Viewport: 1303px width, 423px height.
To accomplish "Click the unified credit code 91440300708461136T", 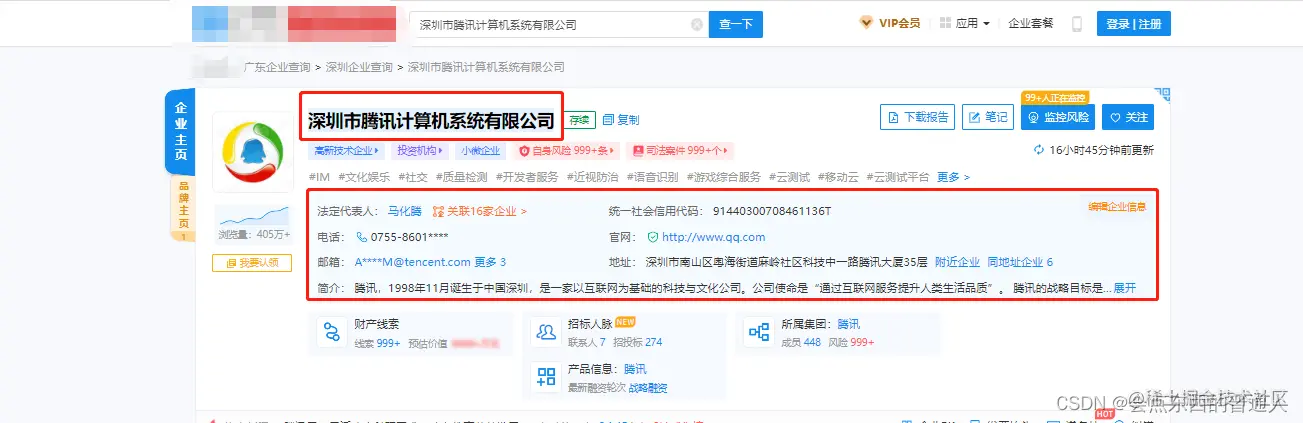I will coord(772,211).
